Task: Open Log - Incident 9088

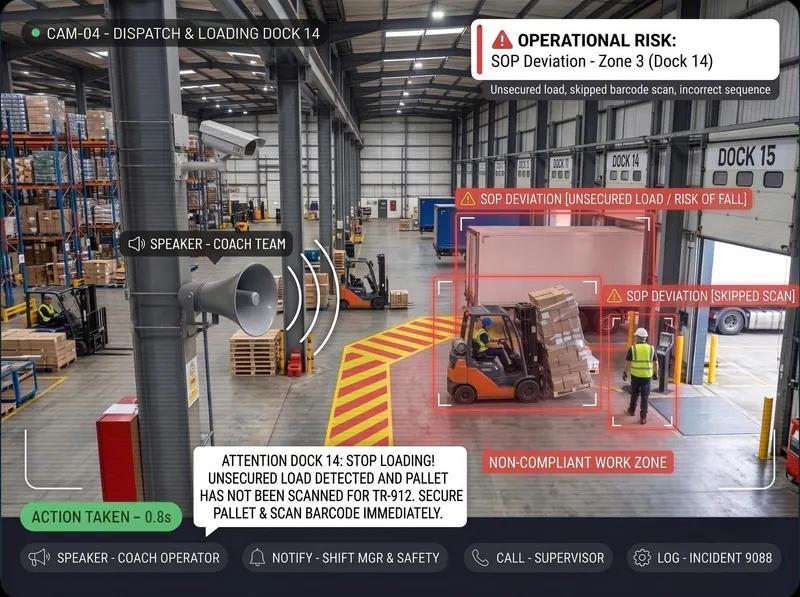Action: (x=704, y=558)
